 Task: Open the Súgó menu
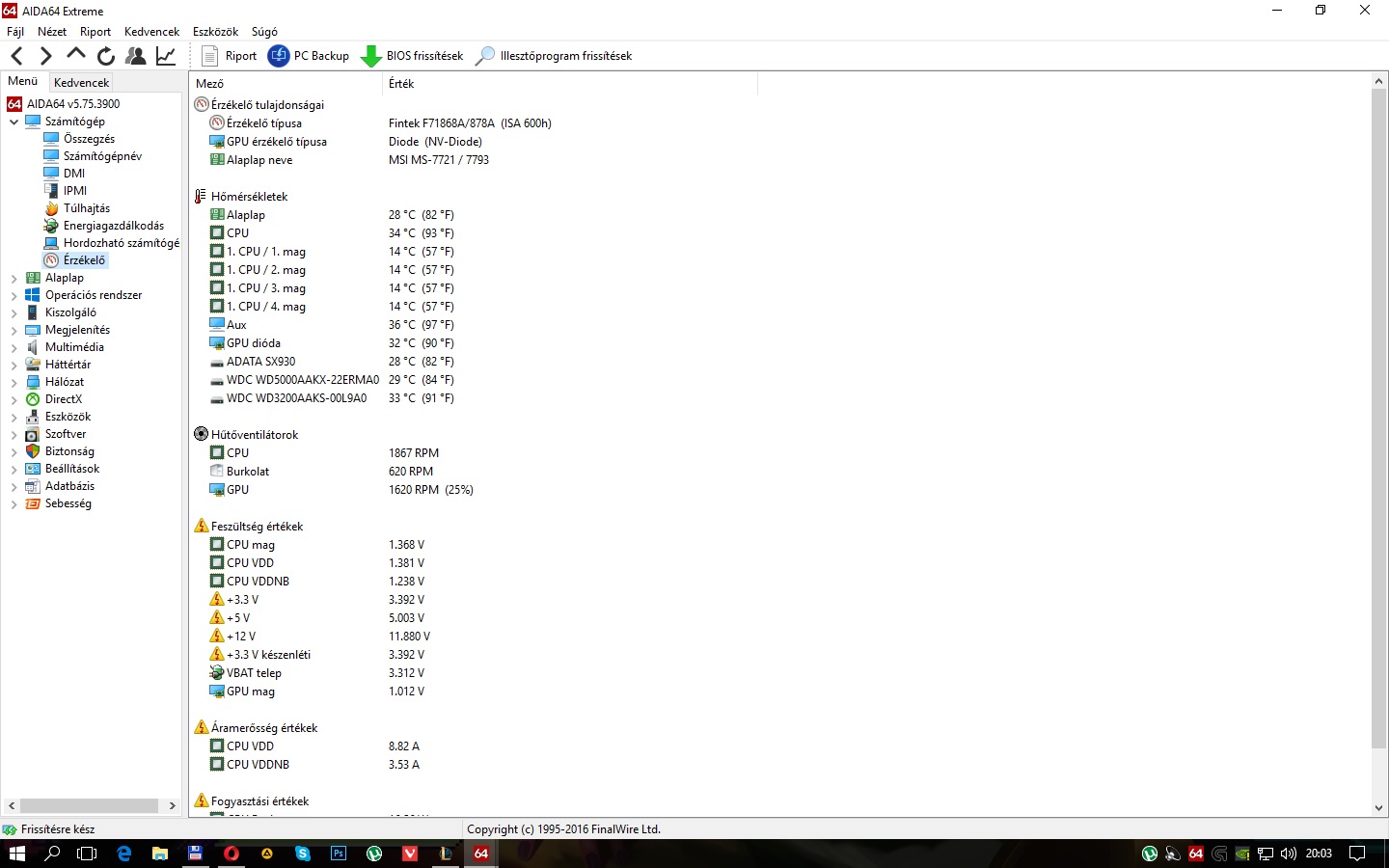264,32
